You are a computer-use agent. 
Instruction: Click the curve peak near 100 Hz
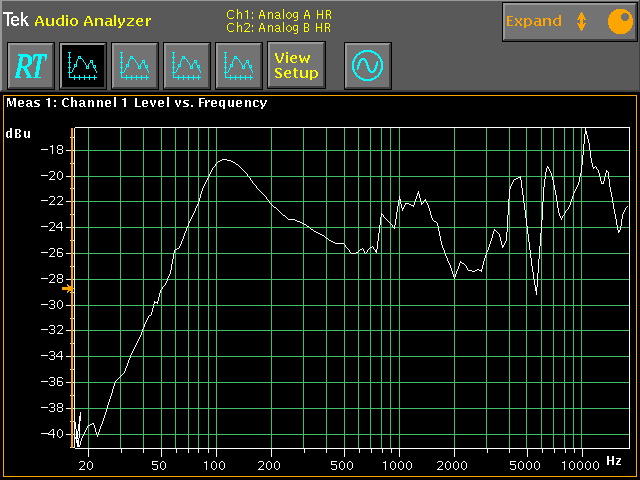[226, 159]
